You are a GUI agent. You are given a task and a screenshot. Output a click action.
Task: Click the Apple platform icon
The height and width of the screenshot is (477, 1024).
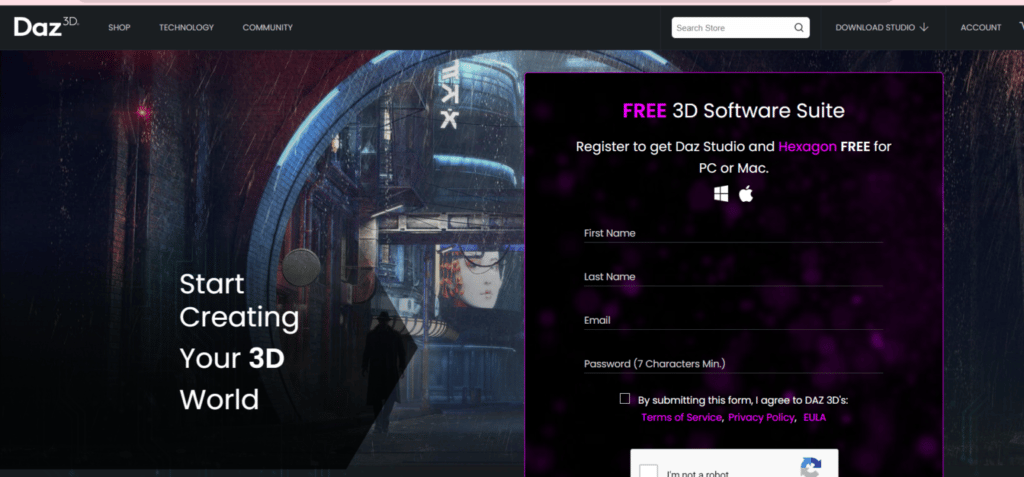[x=745, y=194]
